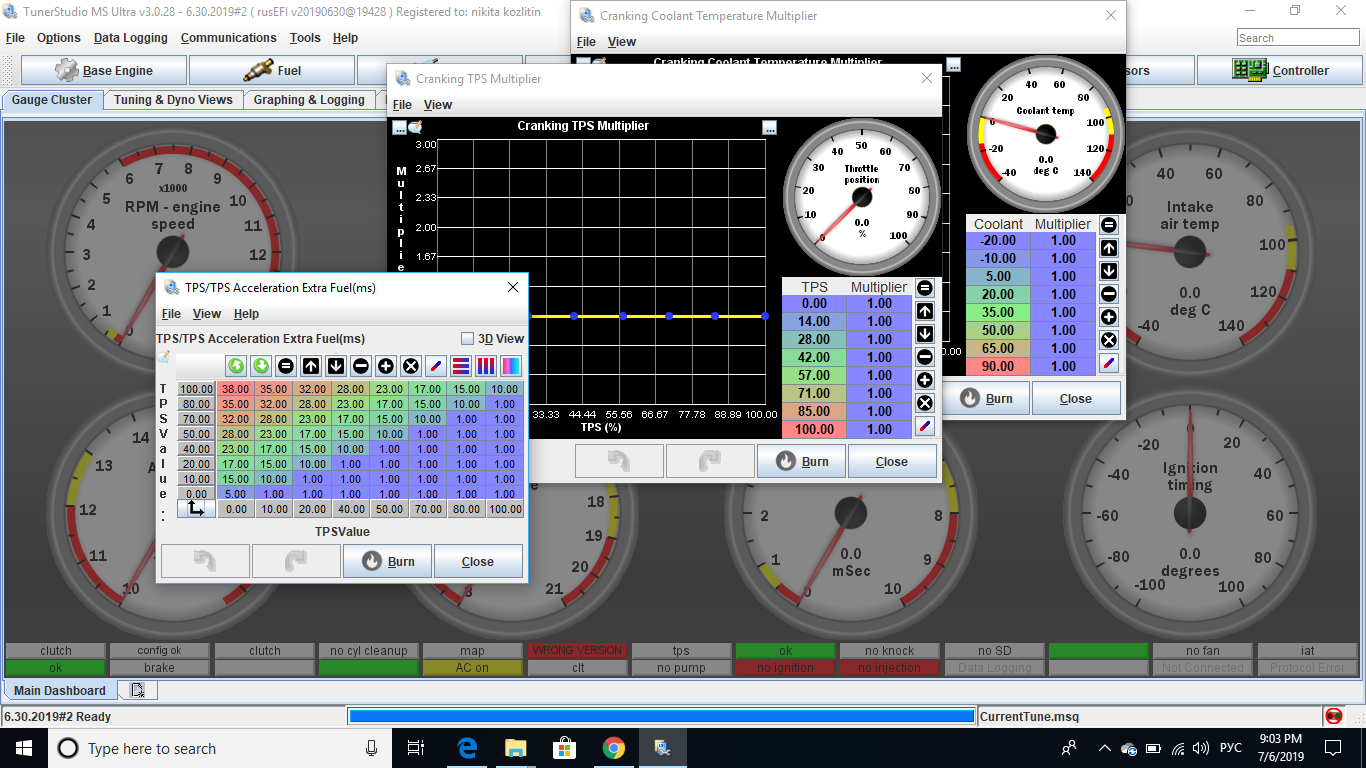This screenshot has height=768, width=1366.
Task: Click minus icon in Cranking TPS Multiplier window
Action: pyautogui.click(x=925, y=357)
